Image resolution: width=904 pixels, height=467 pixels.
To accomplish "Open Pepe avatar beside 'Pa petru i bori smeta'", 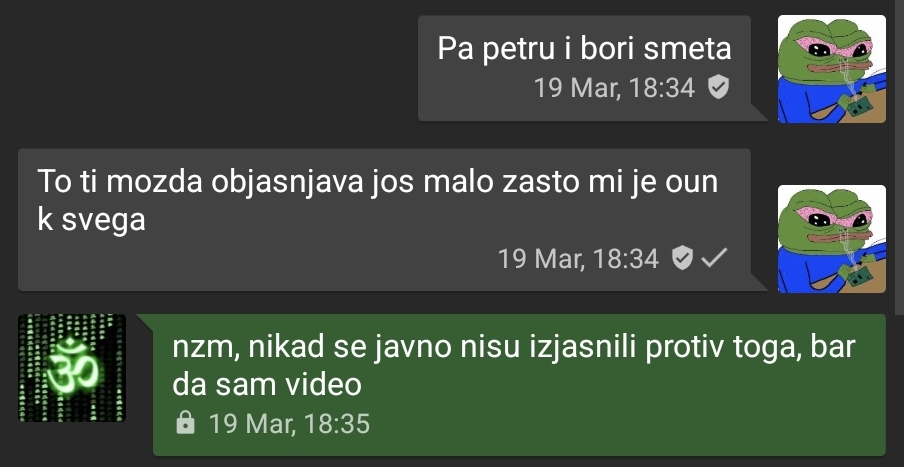I will pyautogui.click(x=831, y=69).
